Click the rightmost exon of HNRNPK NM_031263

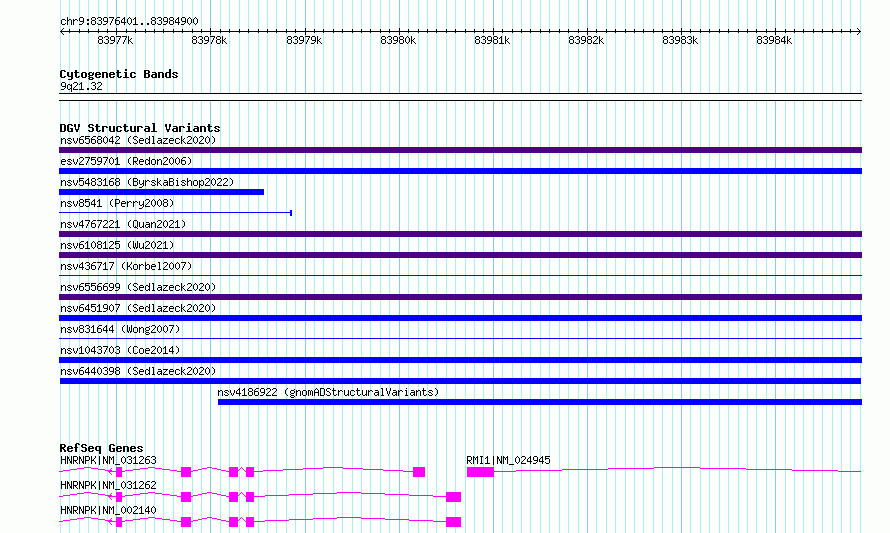coord(419,472)
